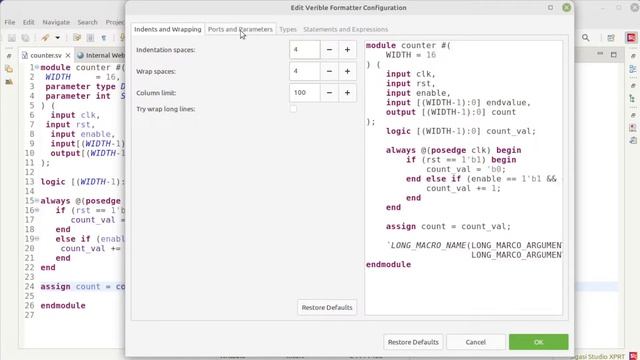Viewport: 640px width, 360px height.
Task: Click the Column limit input field
Action: click(305, 93)
